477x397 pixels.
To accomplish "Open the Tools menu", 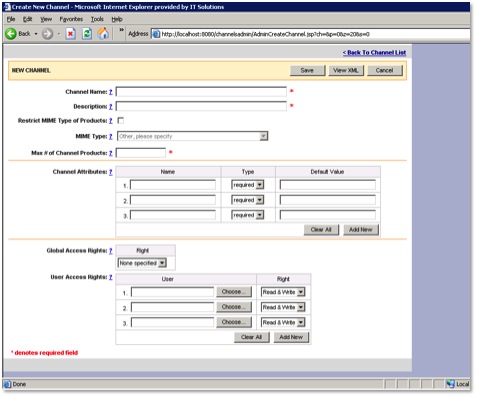I will pyautogui.click(x=97, y=19).
